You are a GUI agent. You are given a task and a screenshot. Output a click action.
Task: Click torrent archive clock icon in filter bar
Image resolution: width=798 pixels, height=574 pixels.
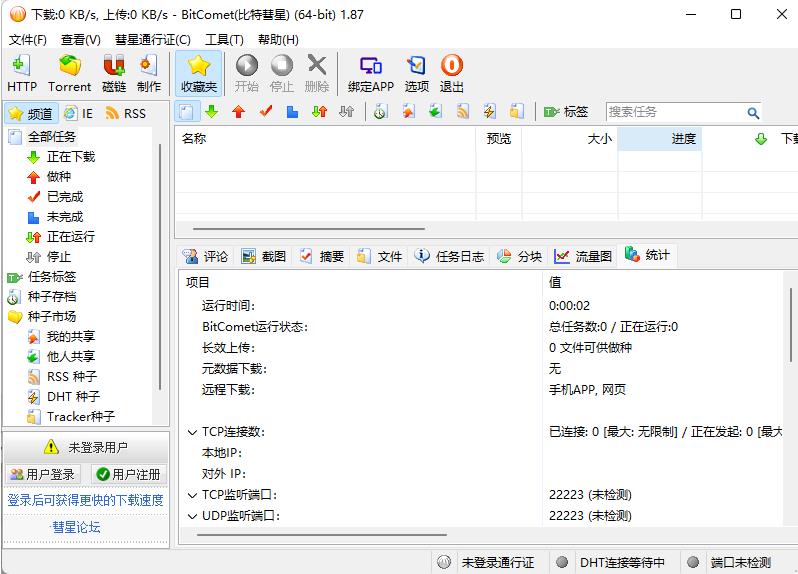(x=380, y=111)
